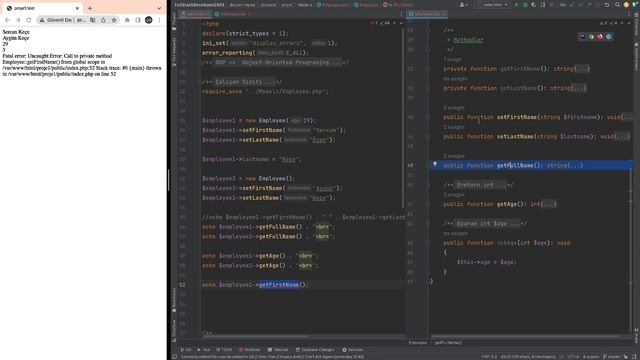The width and height of the screenshot is (640, 360).
Task: Click the not-secure warning icon in the address bar
Action: pos(42,20)
